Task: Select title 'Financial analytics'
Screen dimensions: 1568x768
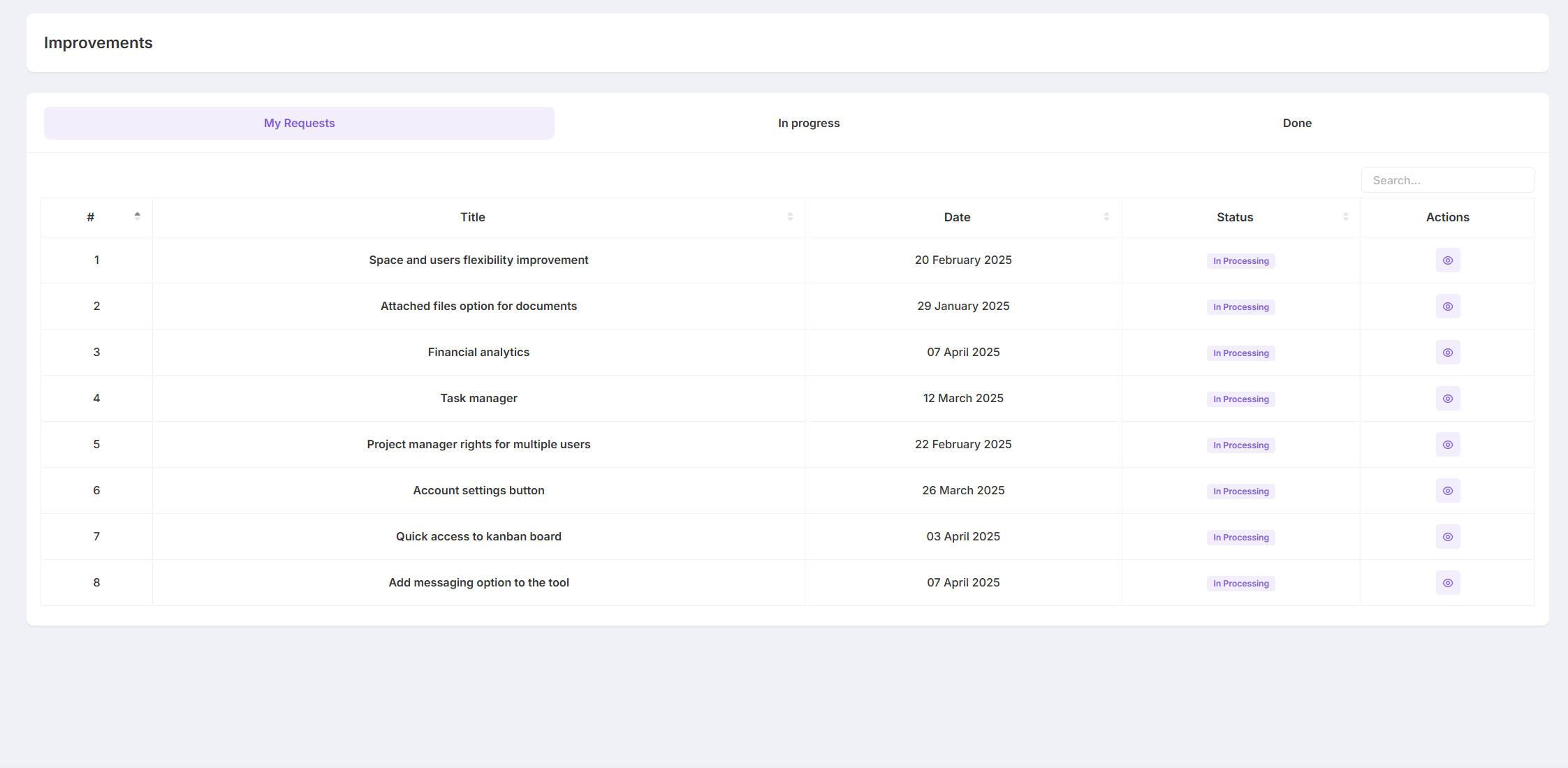Action: click(478, 352)
